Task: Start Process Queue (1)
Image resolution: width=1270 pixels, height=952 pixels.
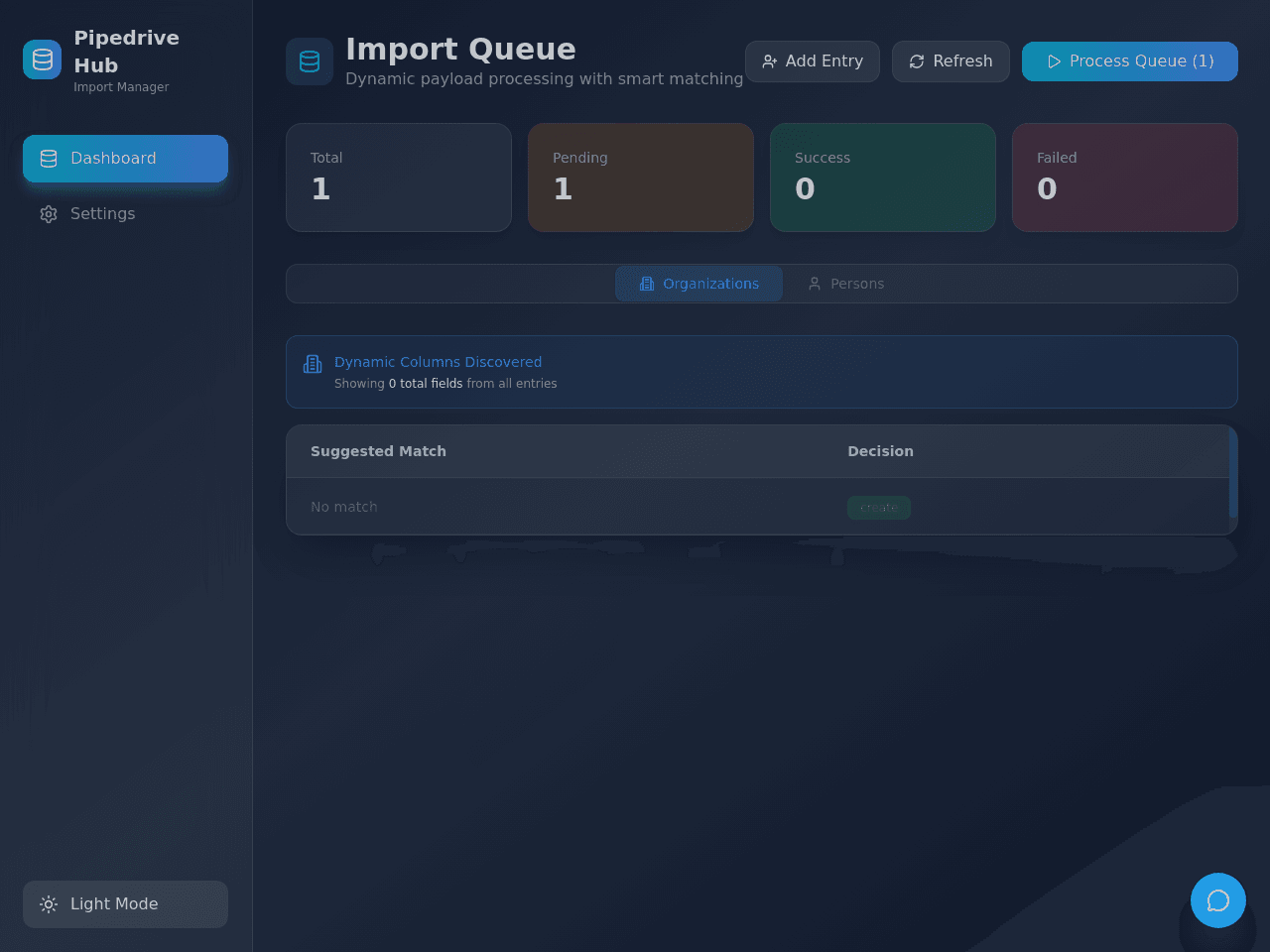Action: 1130,61
